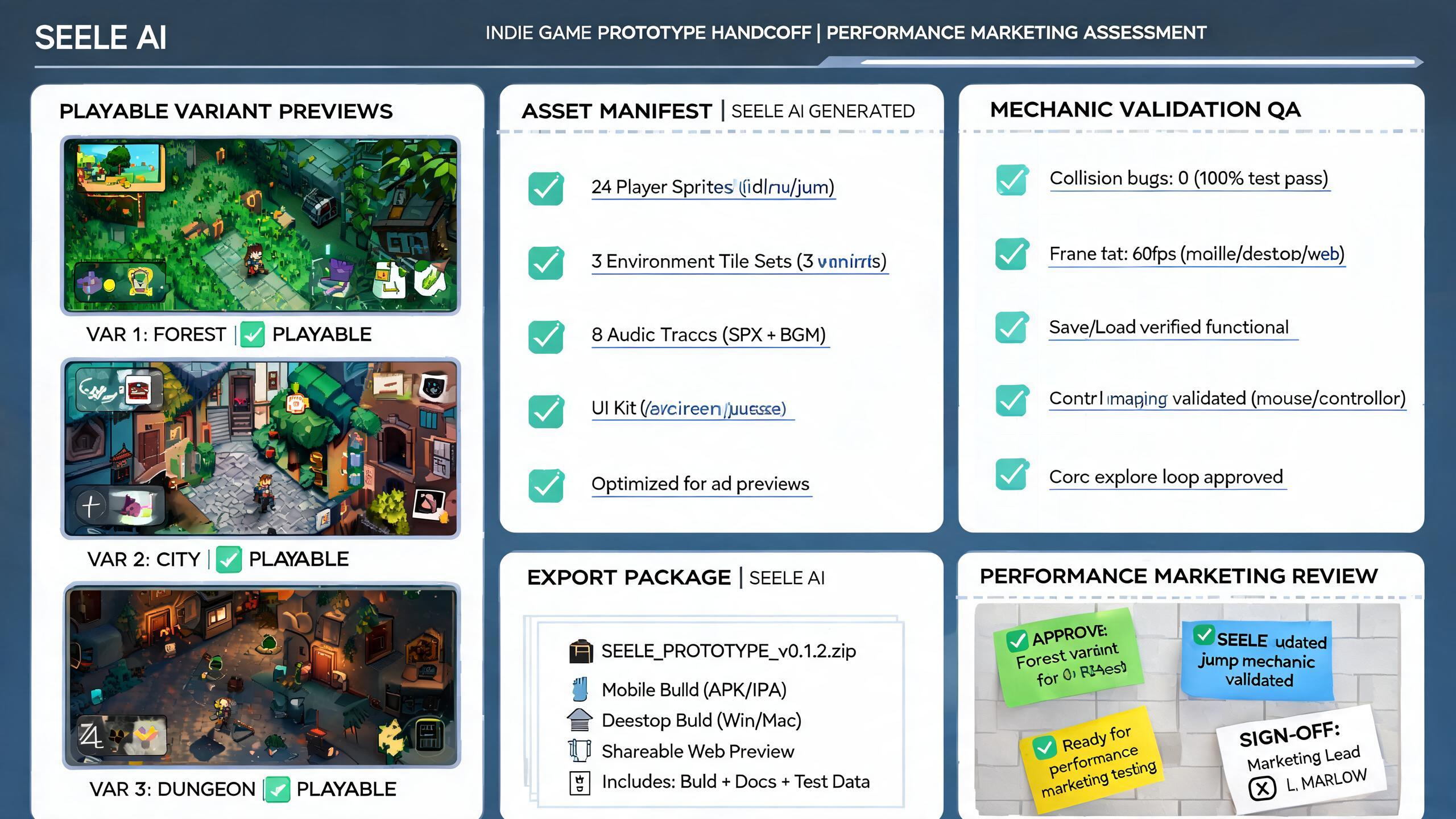Toggle the 24 Player Sprites checkbox

(545, 188)
